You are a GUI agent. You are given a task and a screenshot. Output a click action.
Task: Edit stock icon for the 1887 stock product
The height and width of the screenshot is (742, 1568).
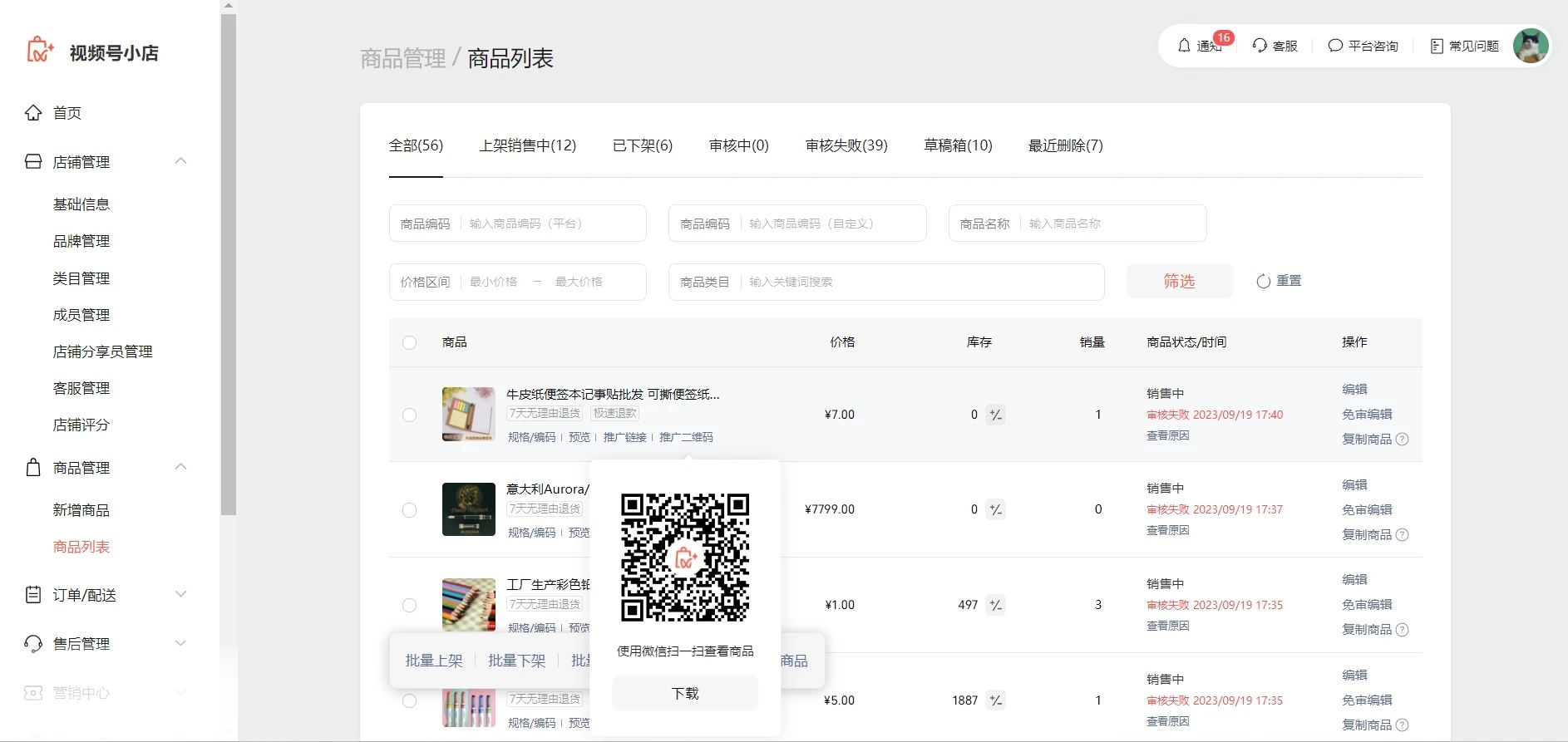[x=995, y=700]
